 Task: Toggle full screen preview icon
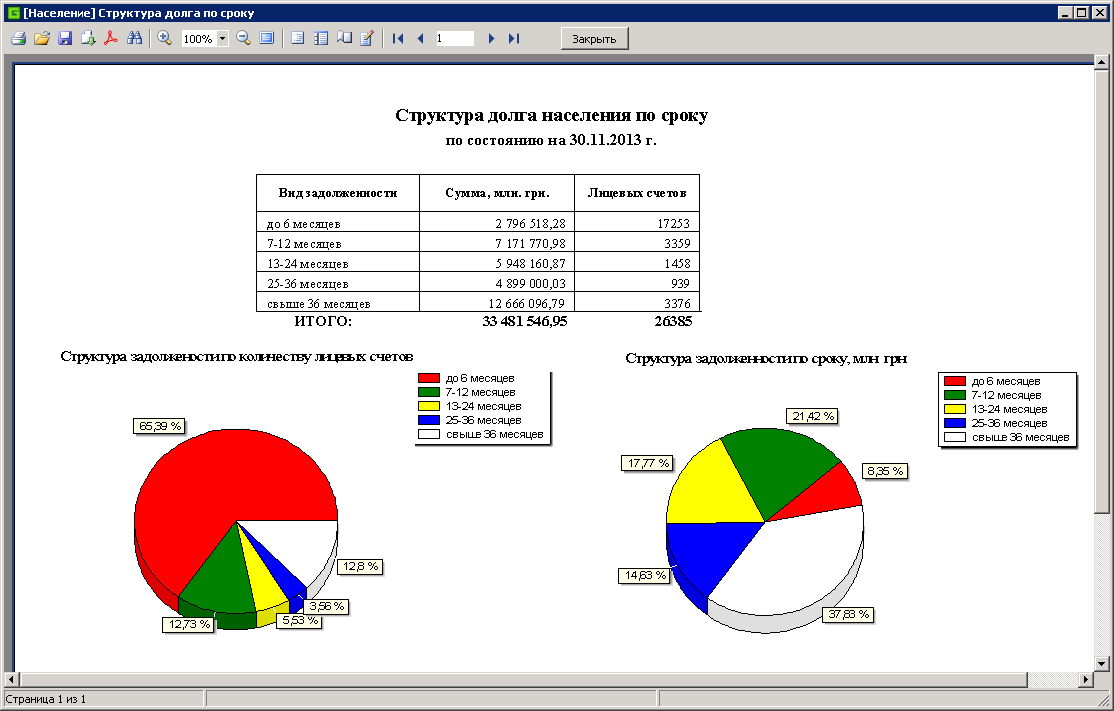click(266, 38)
